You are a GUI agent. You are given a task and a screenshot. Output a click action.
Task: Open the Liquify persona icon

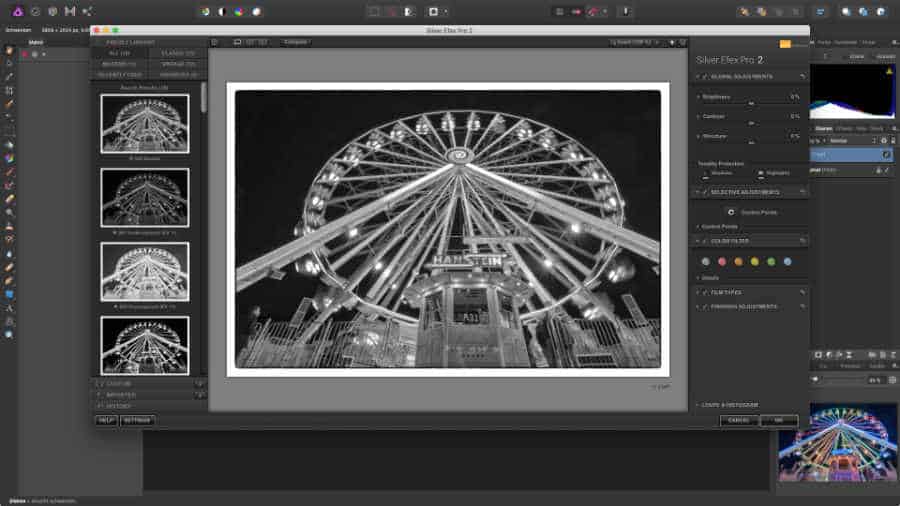coord(35,11)
